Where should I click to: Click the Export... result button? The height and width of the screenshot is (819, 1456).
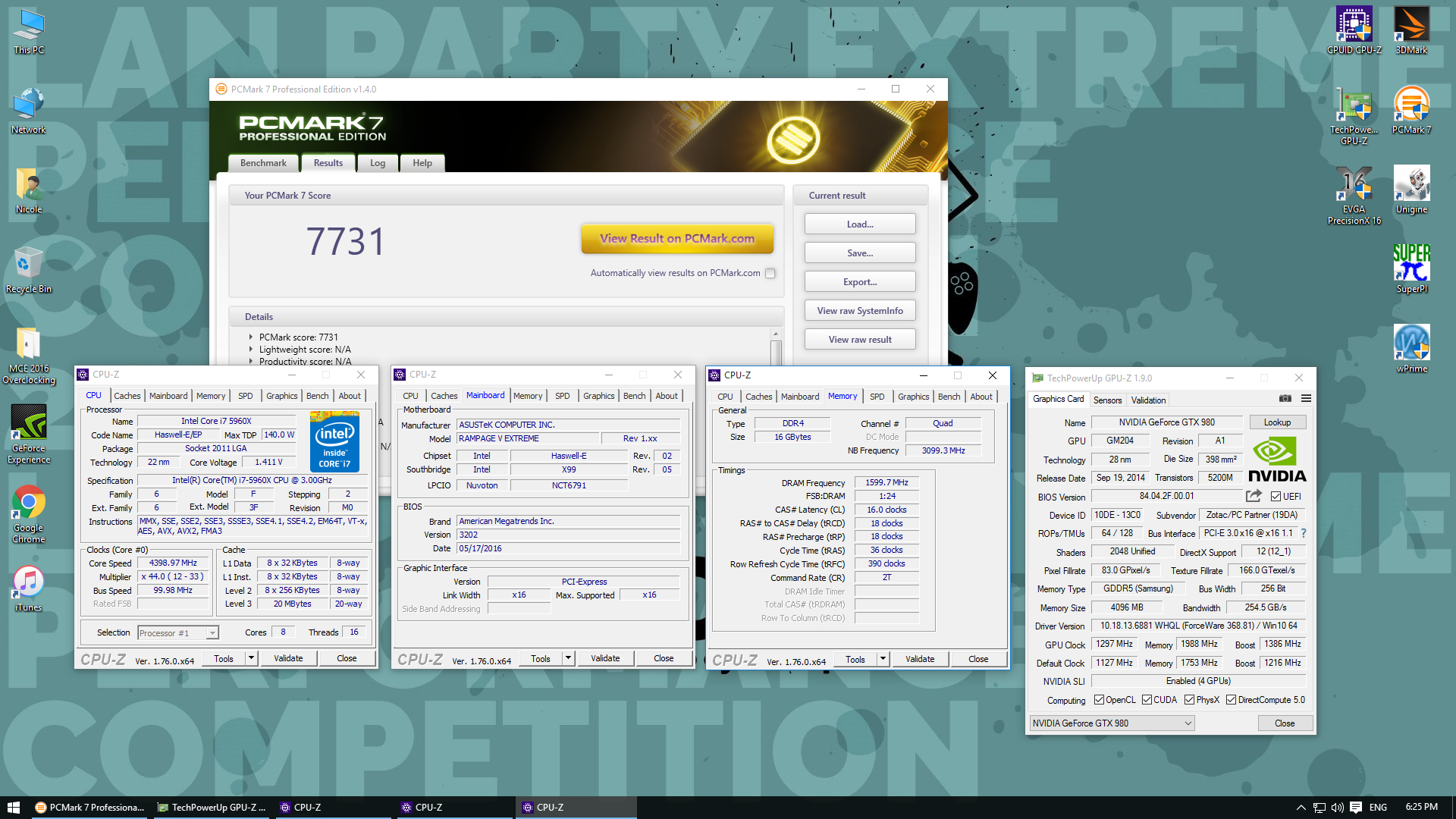coord(860,282)
